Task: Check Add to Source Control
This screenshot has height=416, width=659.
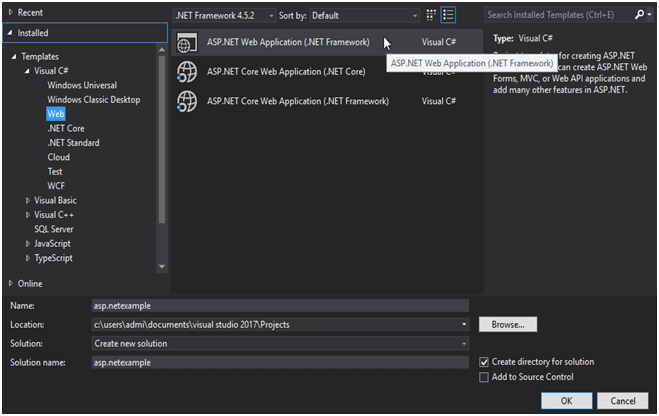Action: pyautogui.click(x=485, y=377)
